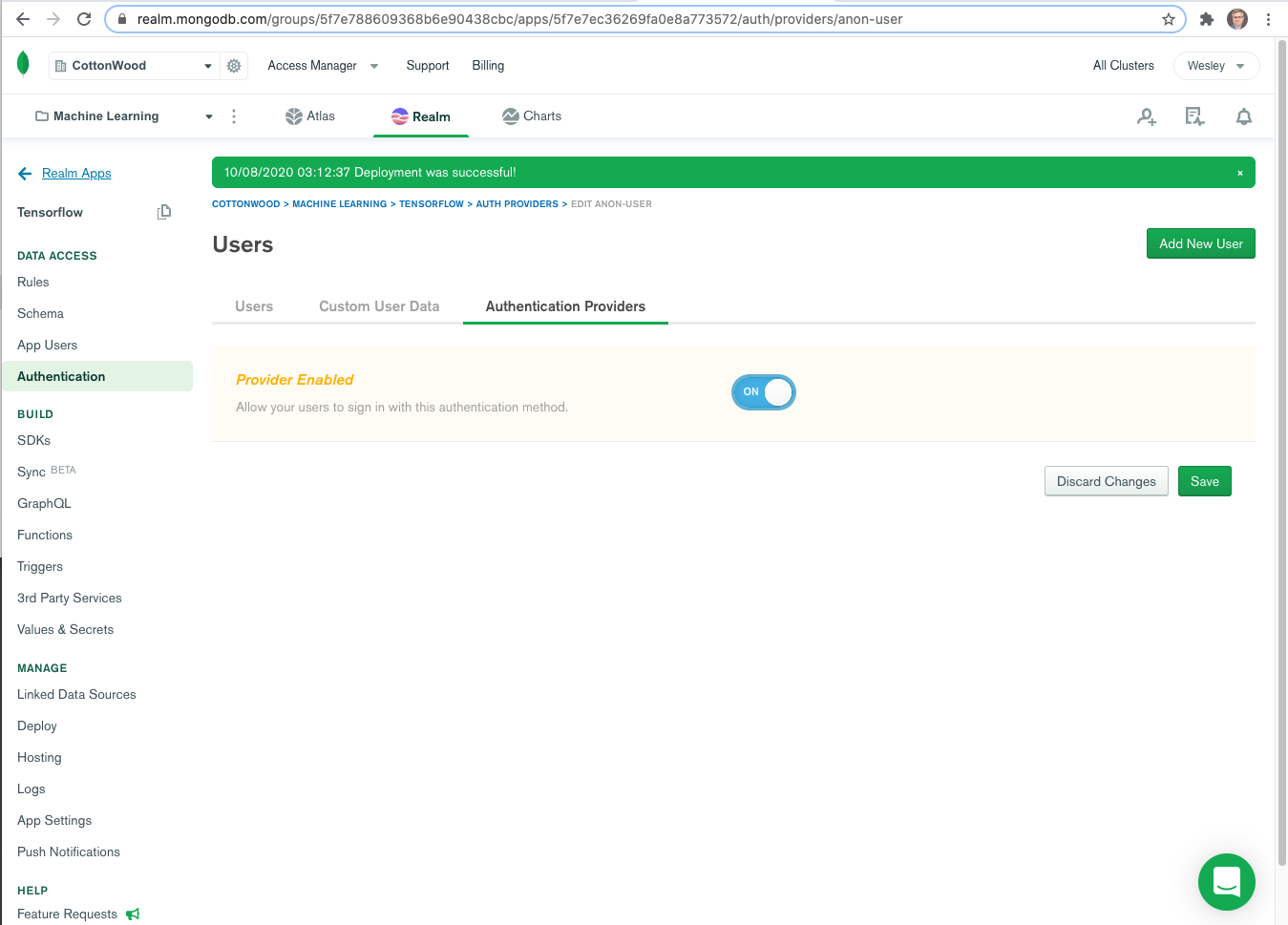Screen dimensions: 1288x925
Task: Click the AUTH PROVIDERS breadcrumb
Action: click(x=517, y=204)
